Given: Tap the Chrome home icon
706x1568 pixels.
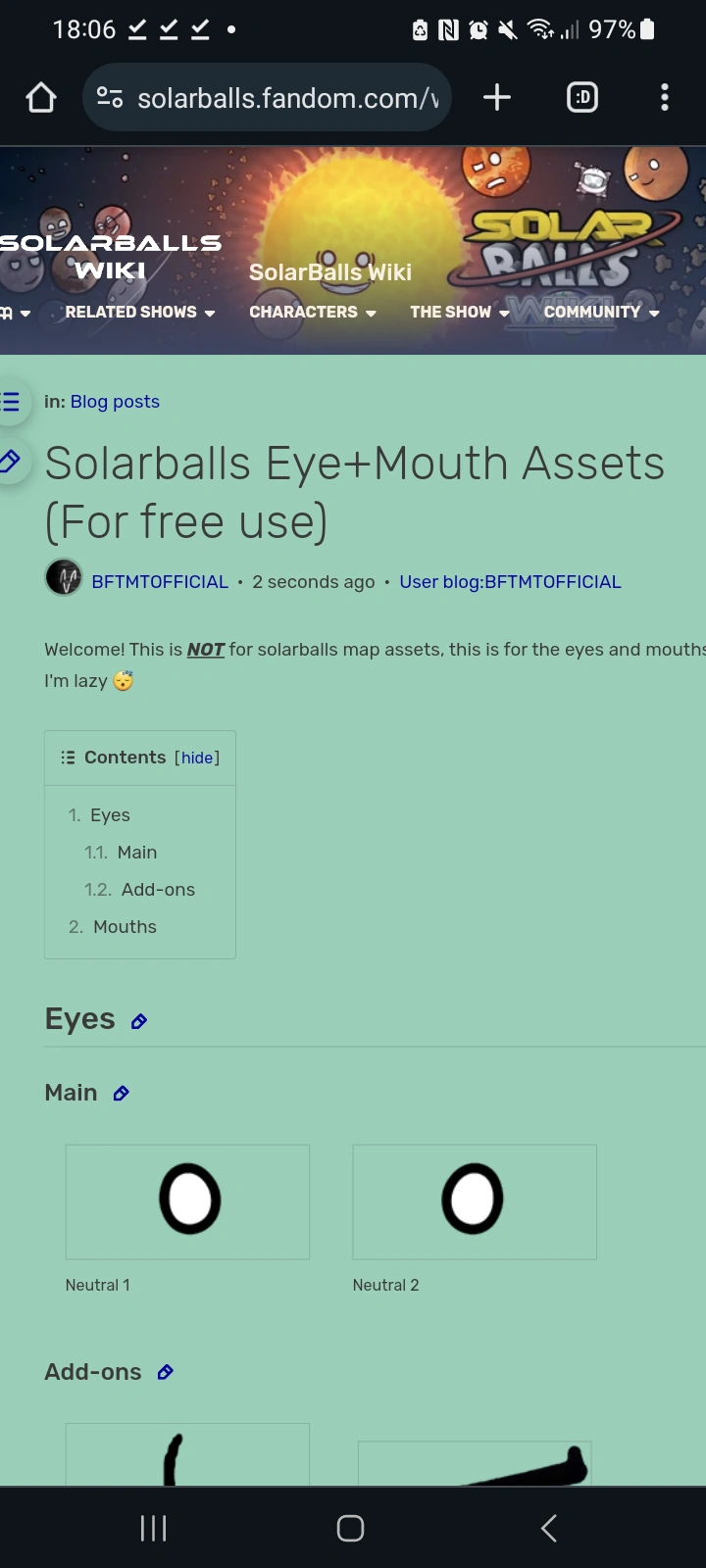Looking at the screenshot, I should pyautogui.click(x=40, y=97).
